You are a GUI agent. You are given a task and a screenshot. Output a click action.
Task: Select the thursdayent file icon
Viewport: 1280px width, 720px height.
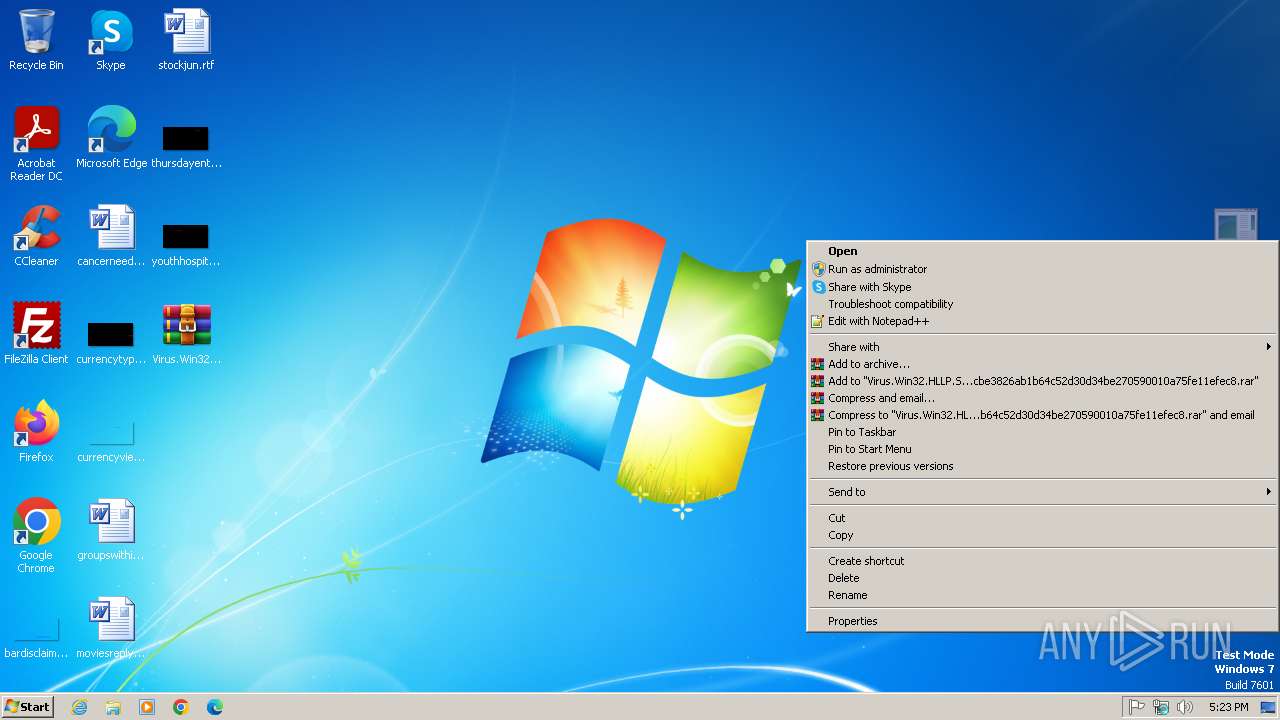click(186, 145)
